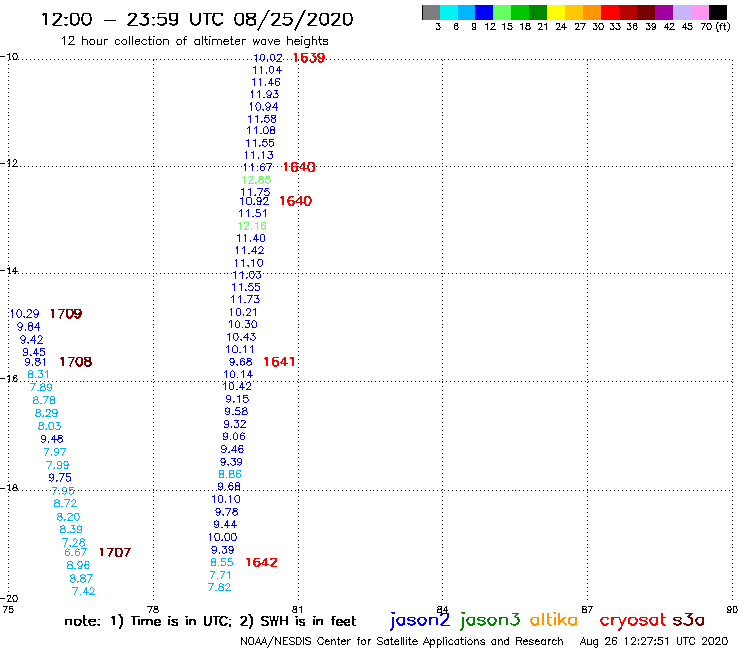Click the red 1639 time label

[309, 58]
